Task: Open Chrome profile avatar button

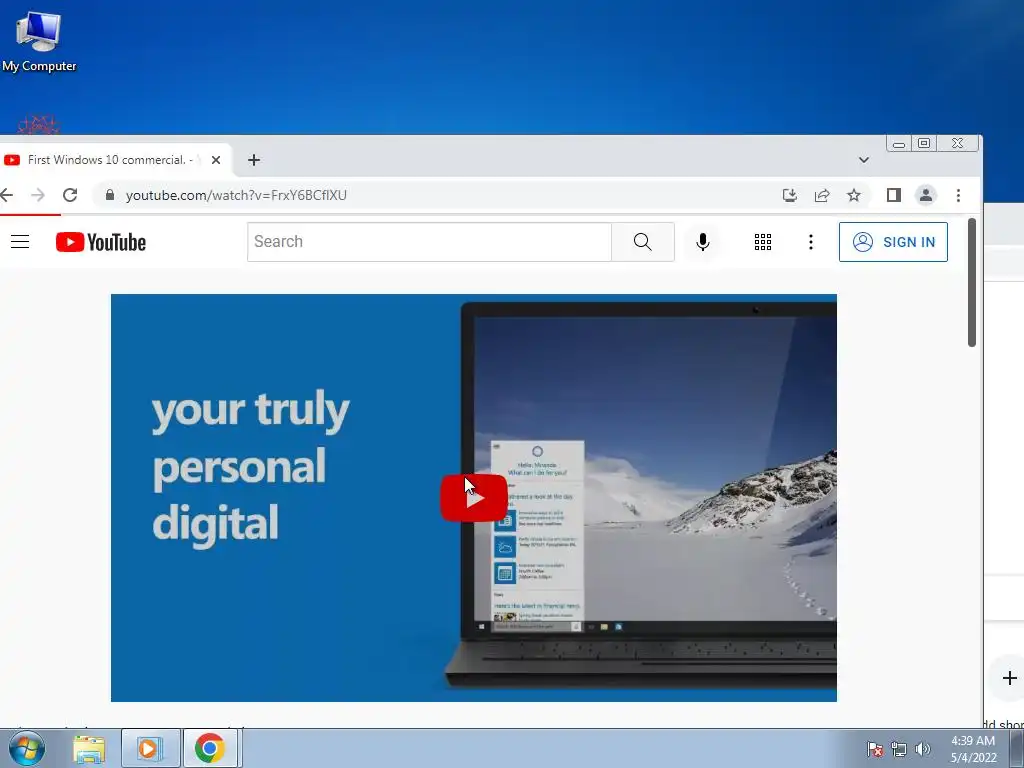Action: click(925, 195)
